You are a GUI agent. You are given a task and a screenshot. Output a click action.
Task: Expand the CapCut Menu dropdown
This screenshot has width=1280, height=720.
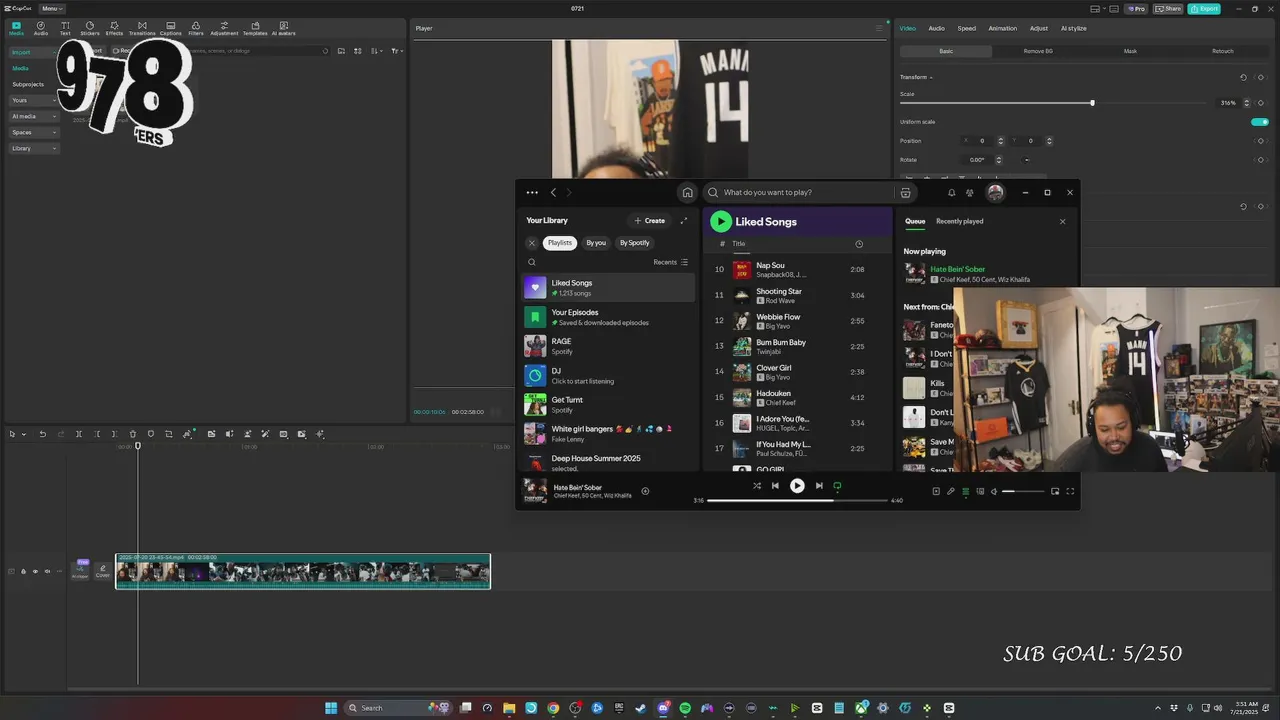[x=52, y=8]
